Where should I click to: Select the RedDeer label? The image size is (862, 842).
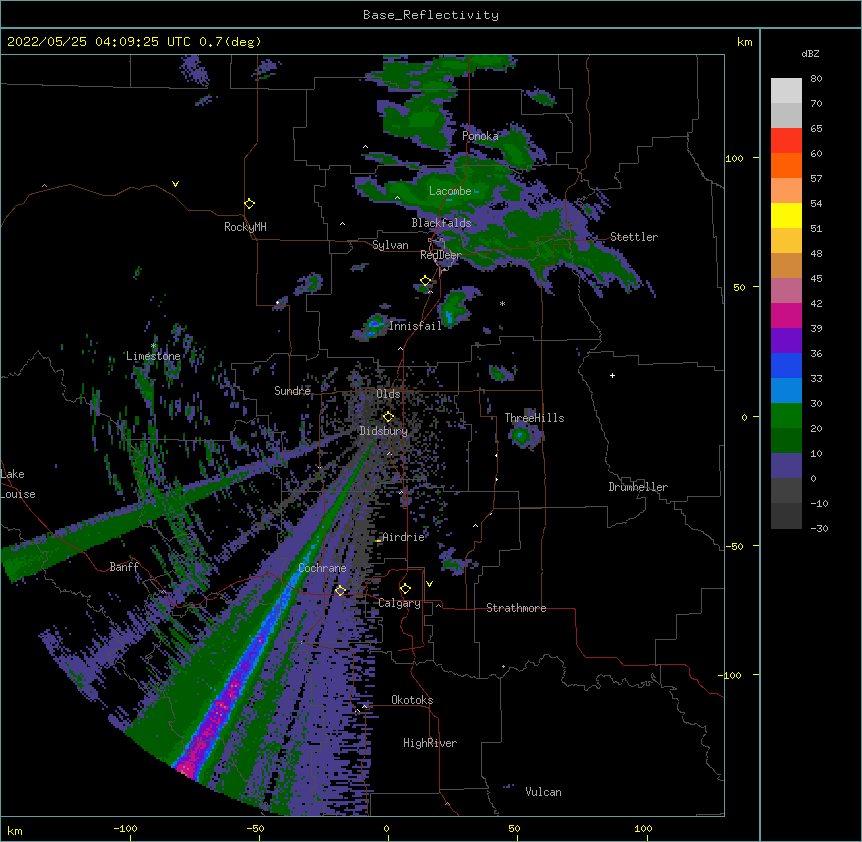(441, 255)
